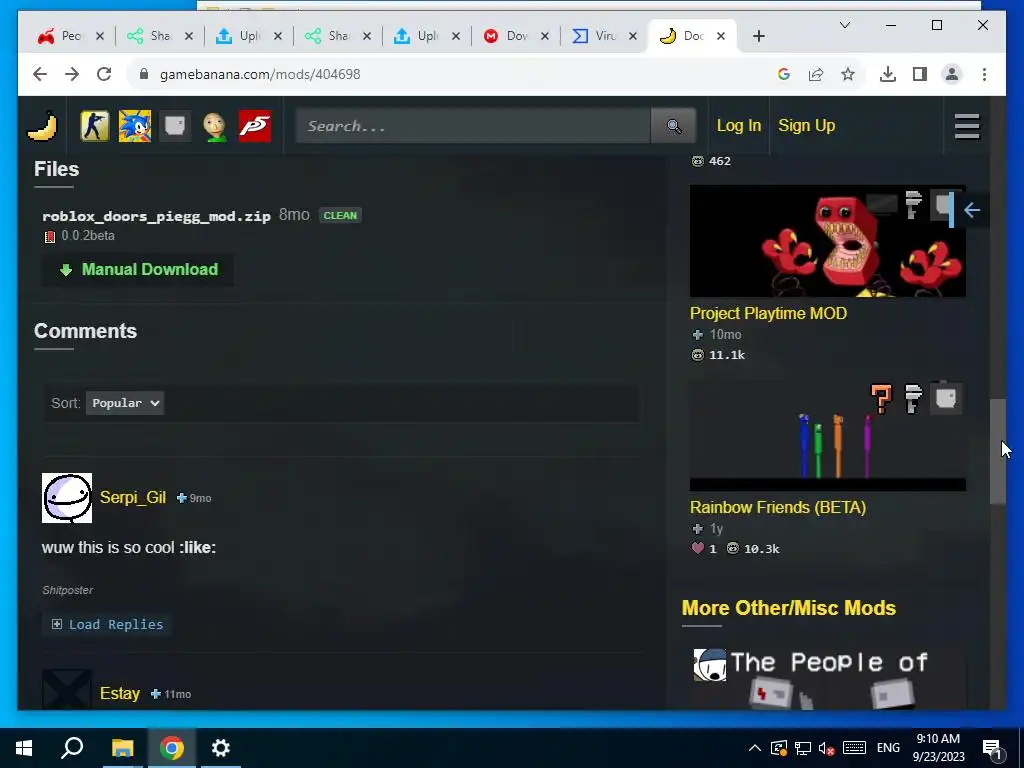Open Chrome side panel icon
This screenshot has height=768, width=1024.
[920, 74]
